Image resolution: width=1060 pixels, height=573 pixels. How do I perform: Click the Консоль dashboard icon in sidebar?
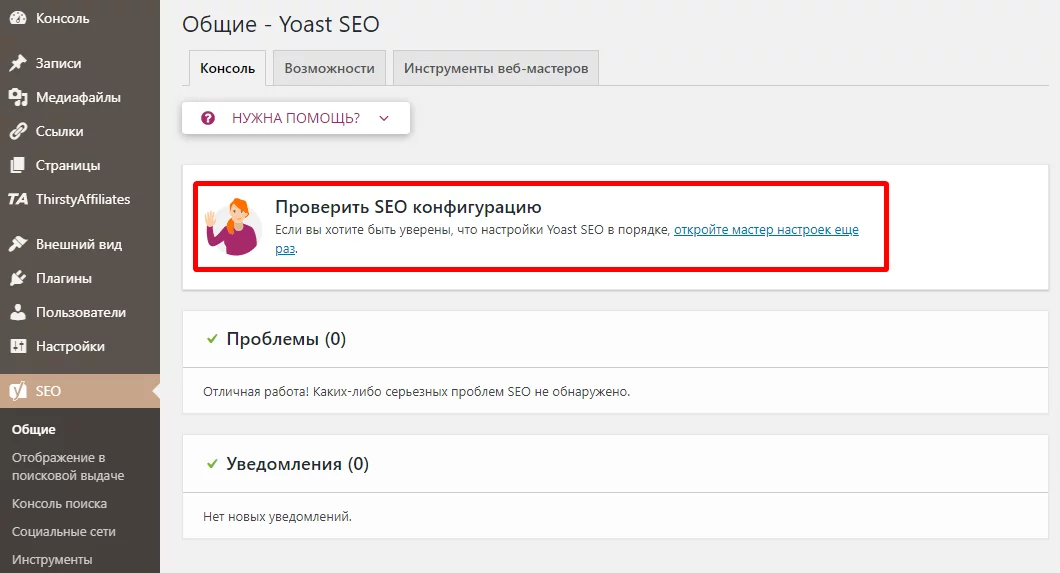coord(18,18)
